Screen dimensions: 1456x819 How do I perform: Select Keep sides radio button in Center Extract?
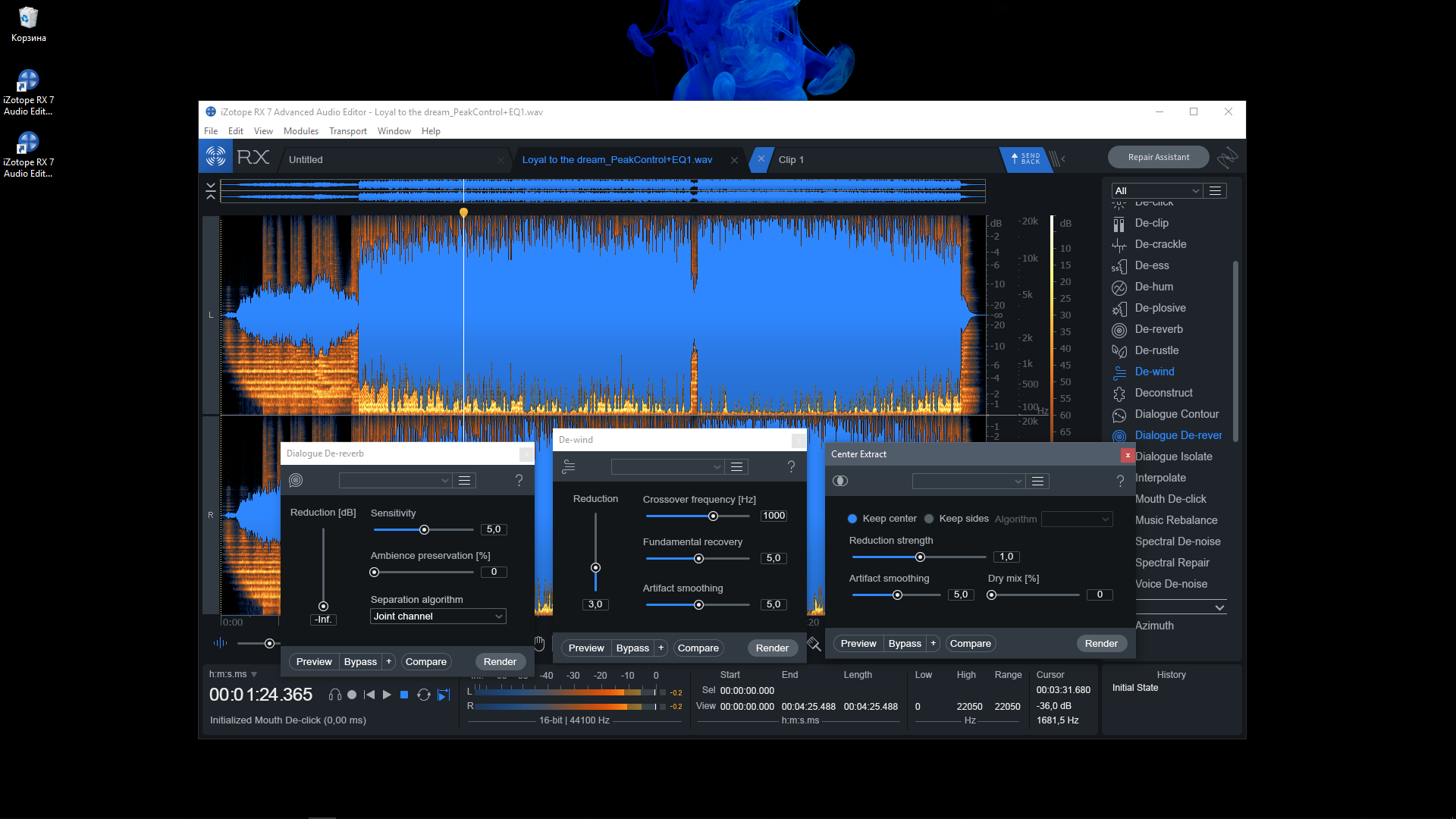pyautogui.click(x=930, y=518)
